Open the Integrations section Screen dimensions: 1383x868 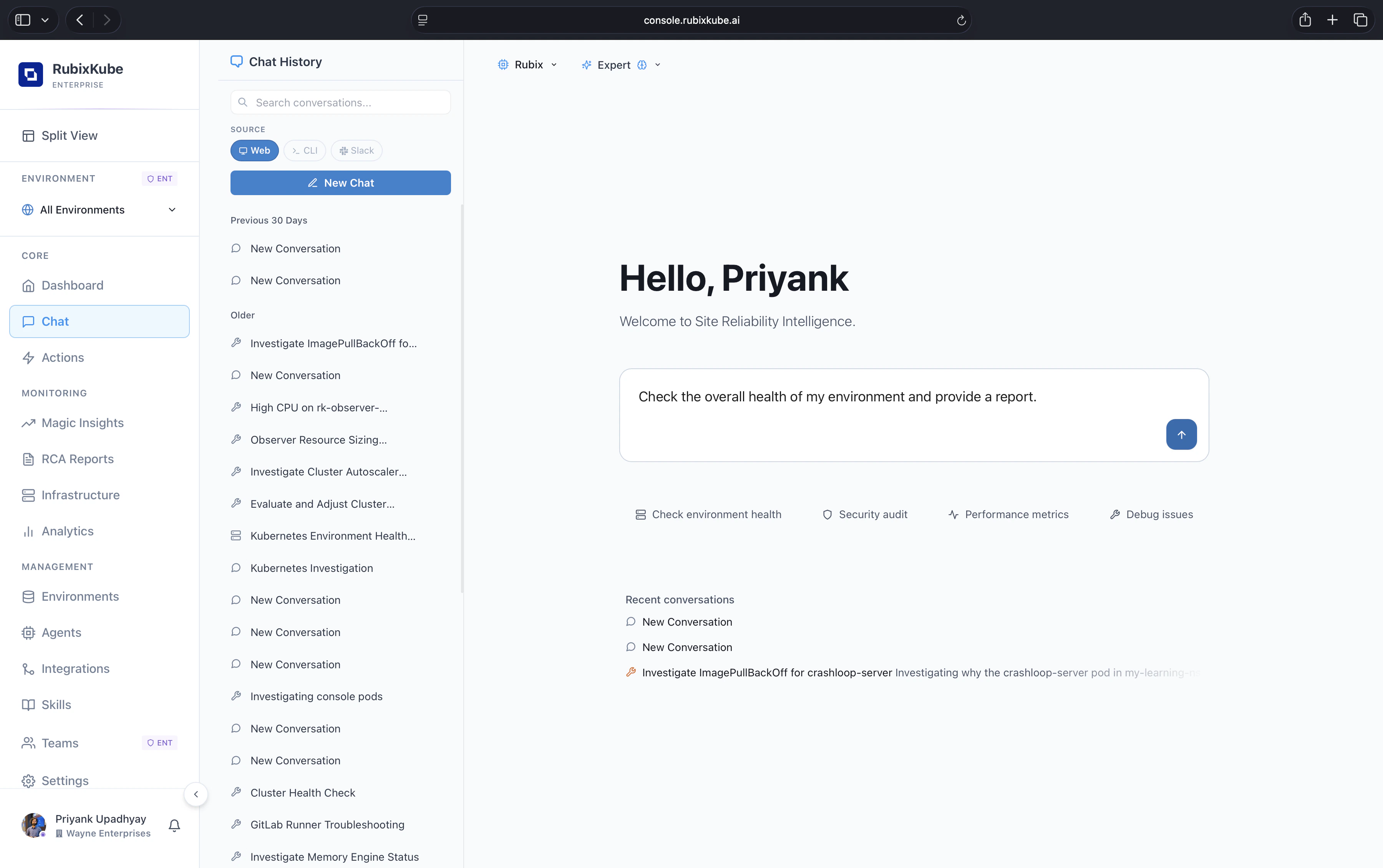point(75,668)
